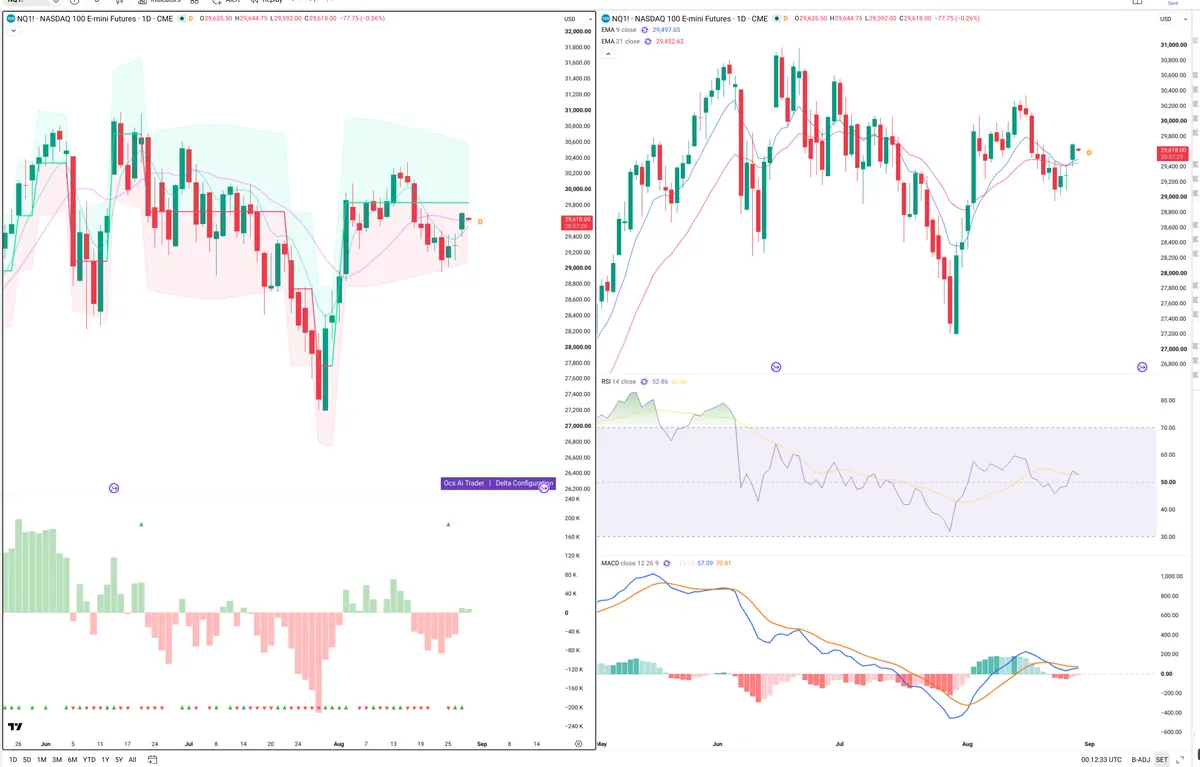Toggle SET settlement price option
The image size is (1200, 767).
pos(1163,759)
